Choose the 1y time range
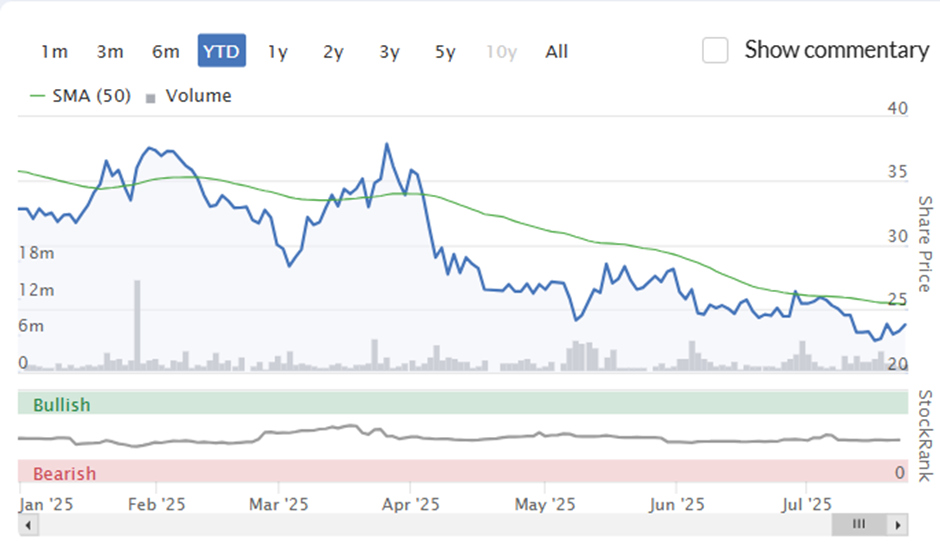 [x=278, y=52]
